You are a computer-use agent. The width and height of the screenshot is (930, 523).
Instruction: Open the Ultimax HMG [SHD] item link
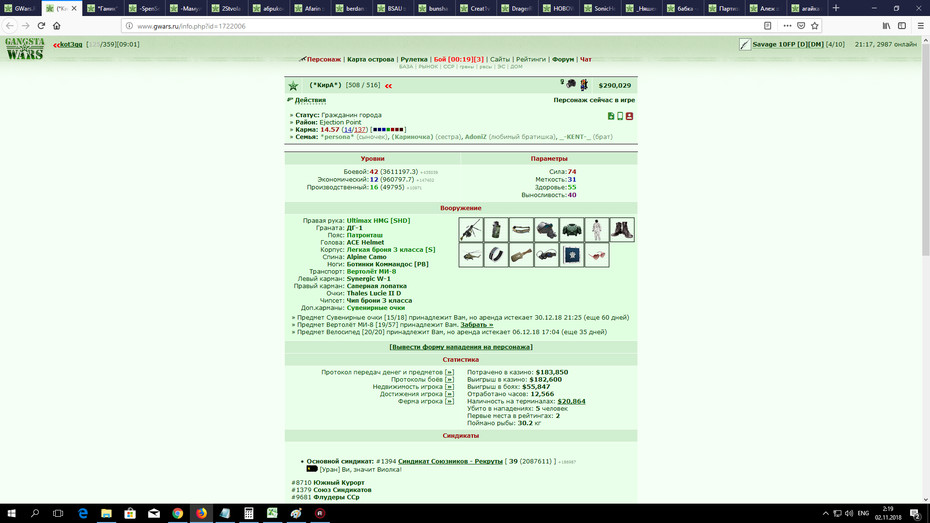pos(378,221)
